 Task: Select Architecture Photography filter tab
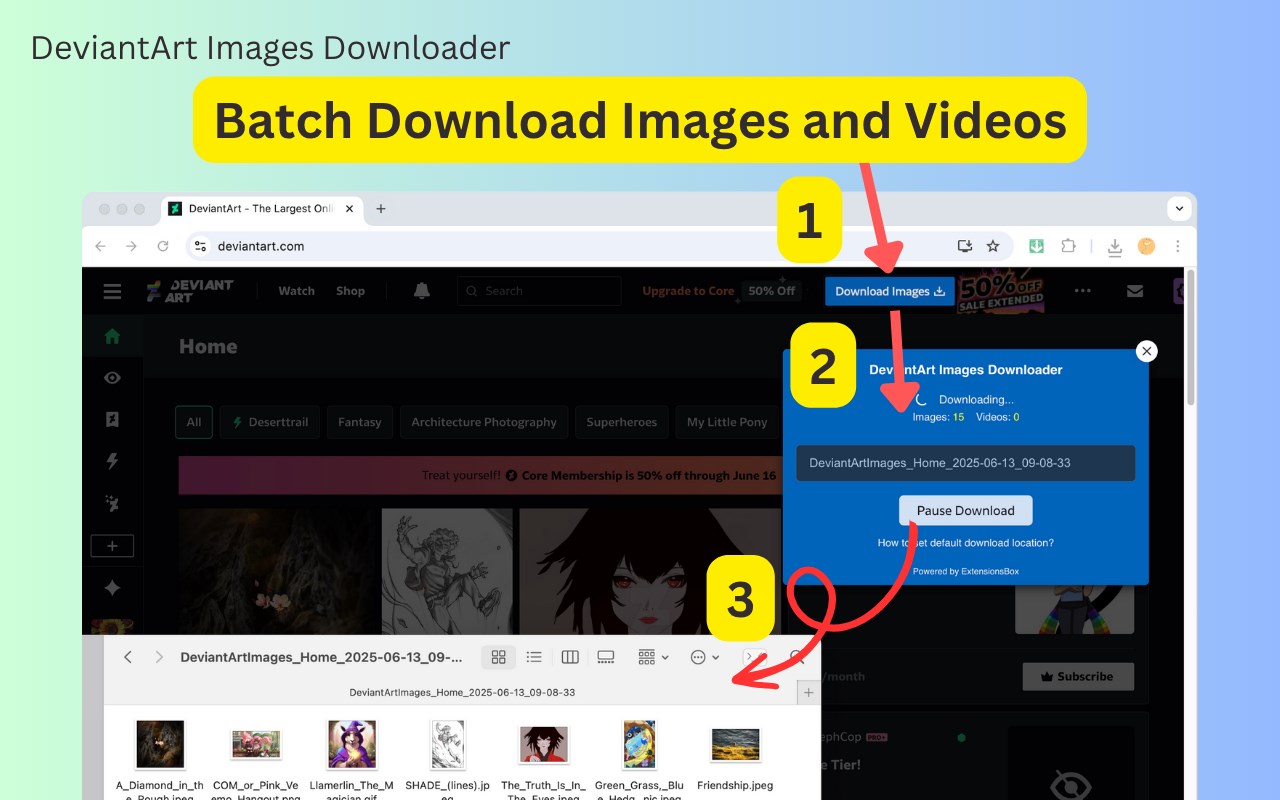tap(484, 422)
